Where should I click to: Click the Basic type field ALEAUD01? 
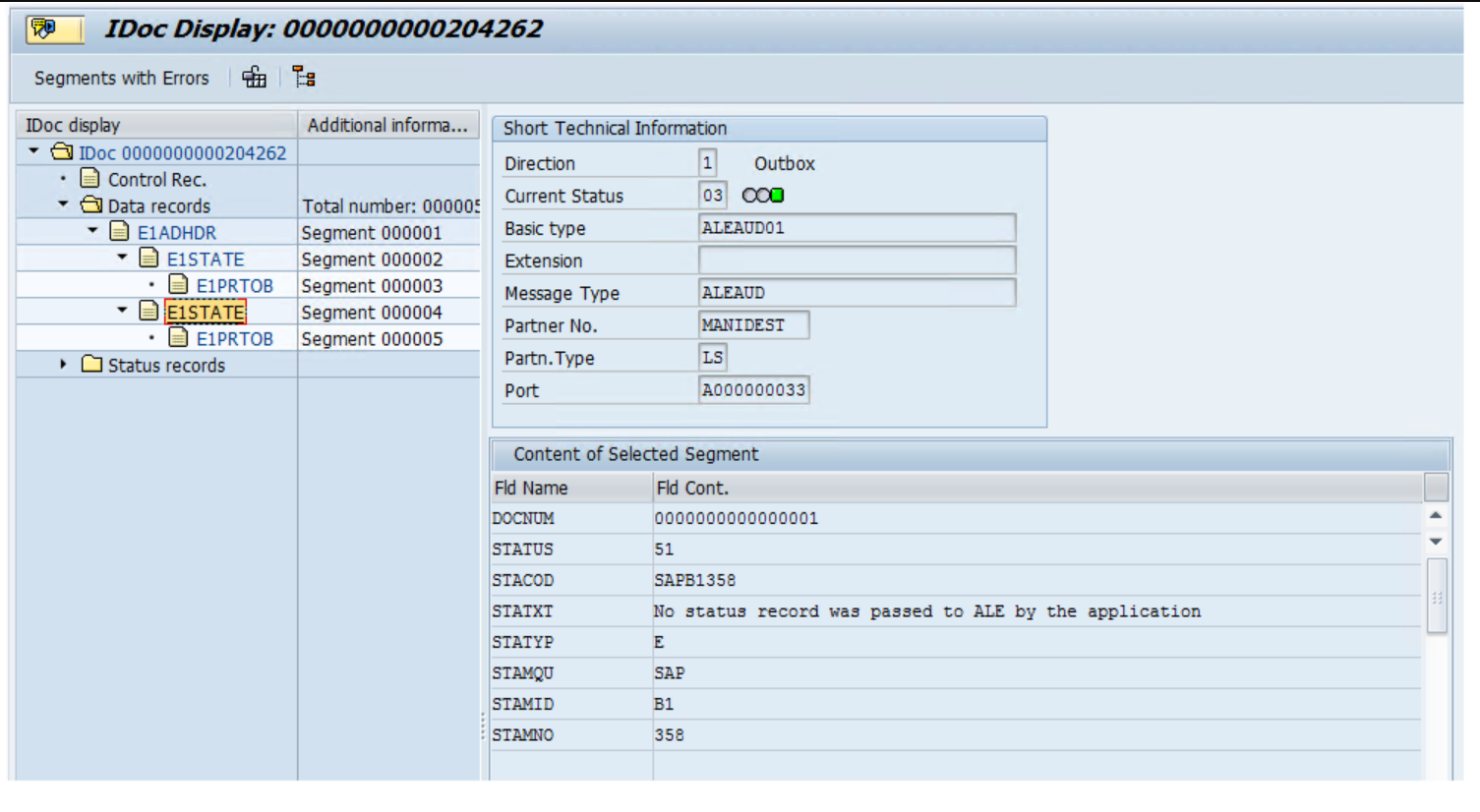click(x=857, y=228)
